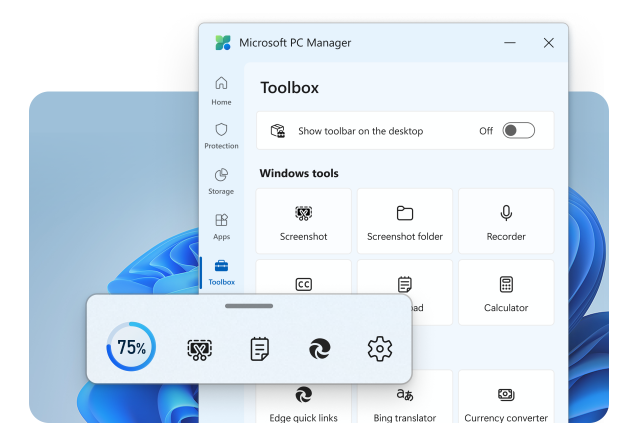
Task: Start the Recorder tool
Action: 506,221
